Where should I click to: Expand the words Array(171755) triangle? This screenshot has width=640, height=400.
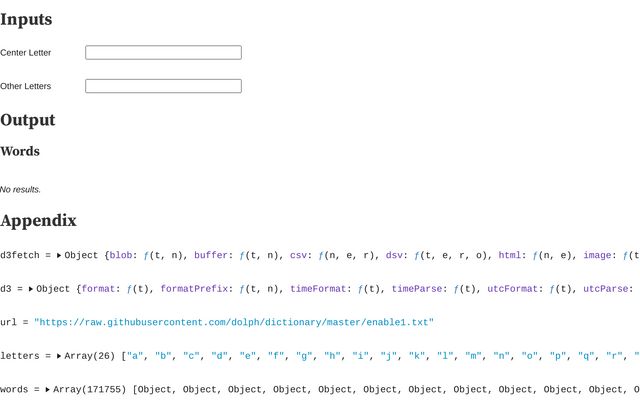coord(47,389)
